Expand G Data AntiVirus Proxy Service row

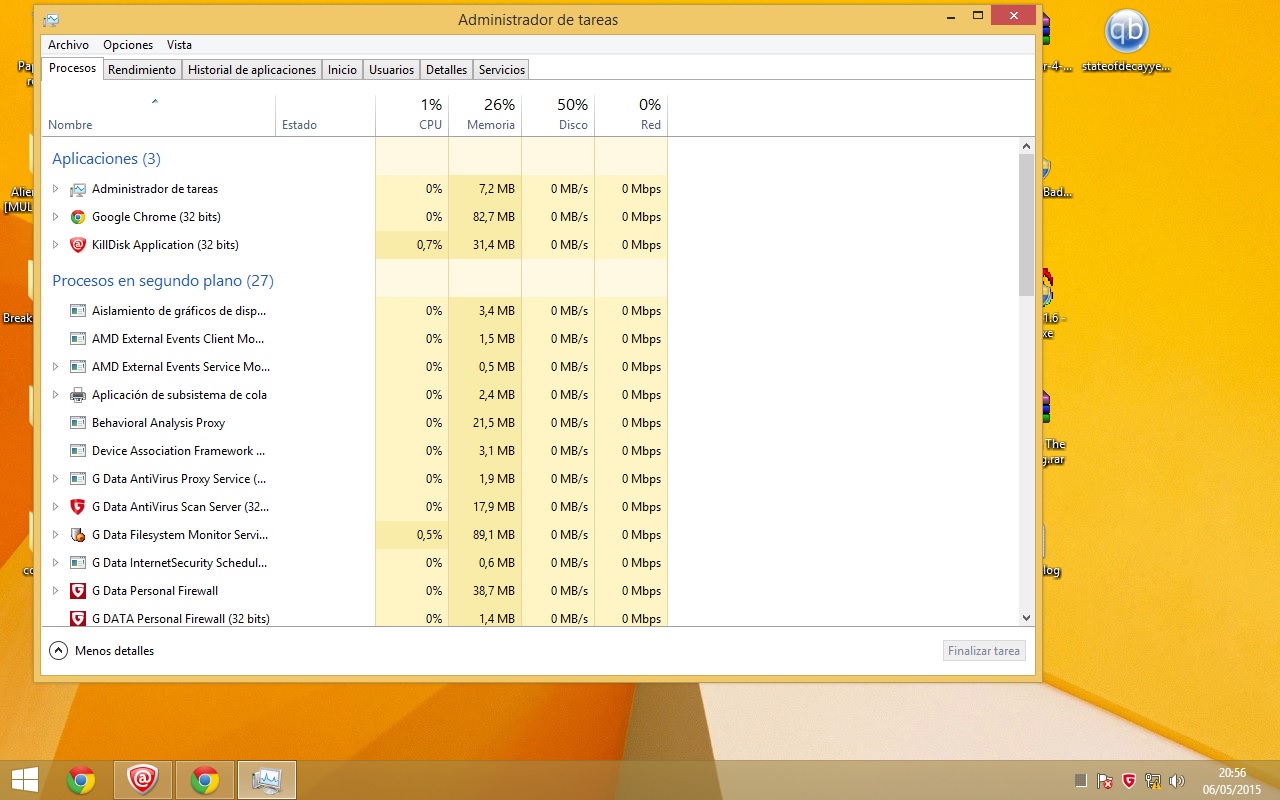point(56,479)
